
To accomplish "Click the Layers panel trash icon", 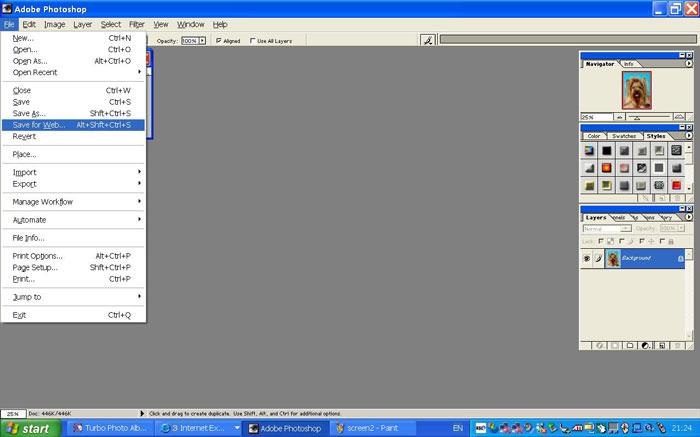I will (677, 345).
